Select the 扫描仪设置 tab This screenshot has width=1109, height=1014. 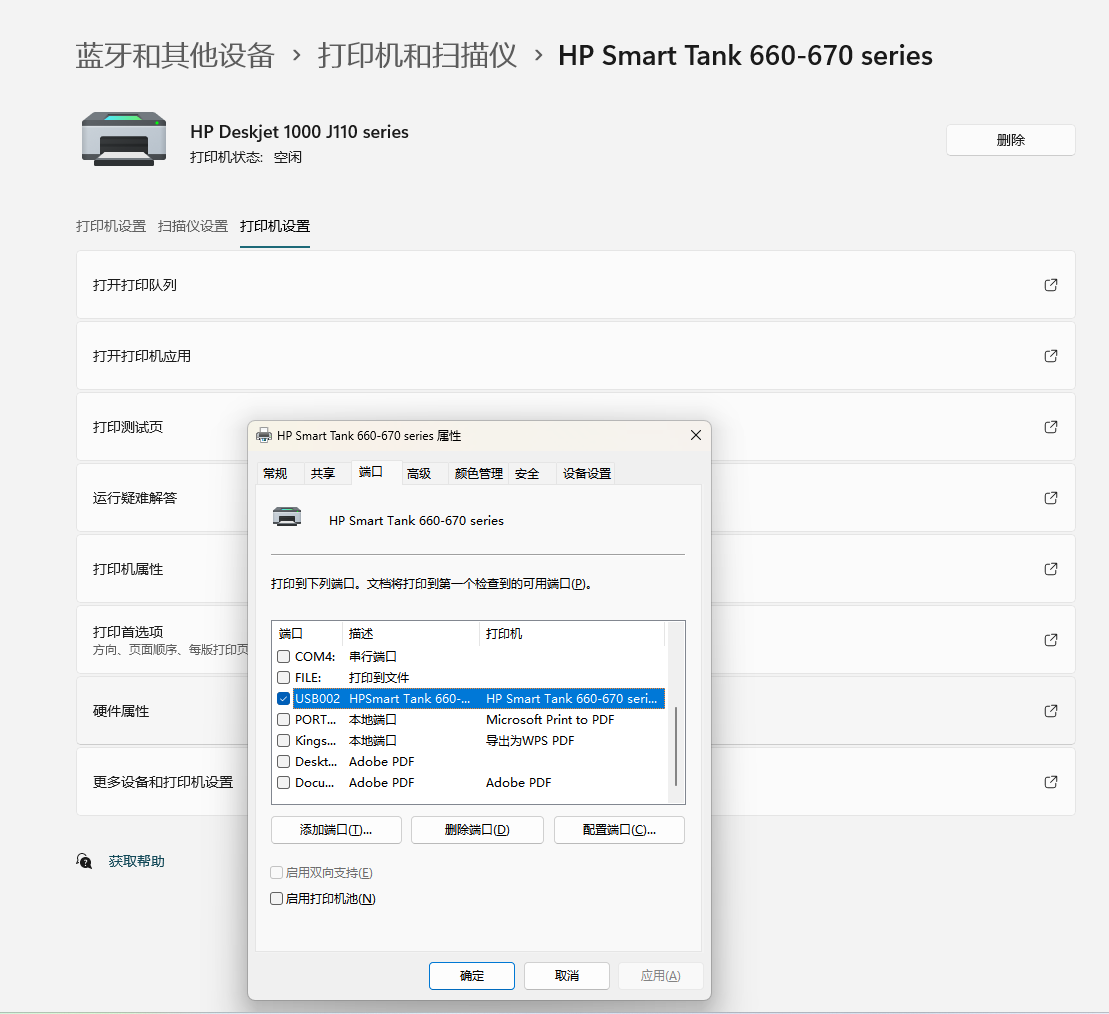click(194, 225)
